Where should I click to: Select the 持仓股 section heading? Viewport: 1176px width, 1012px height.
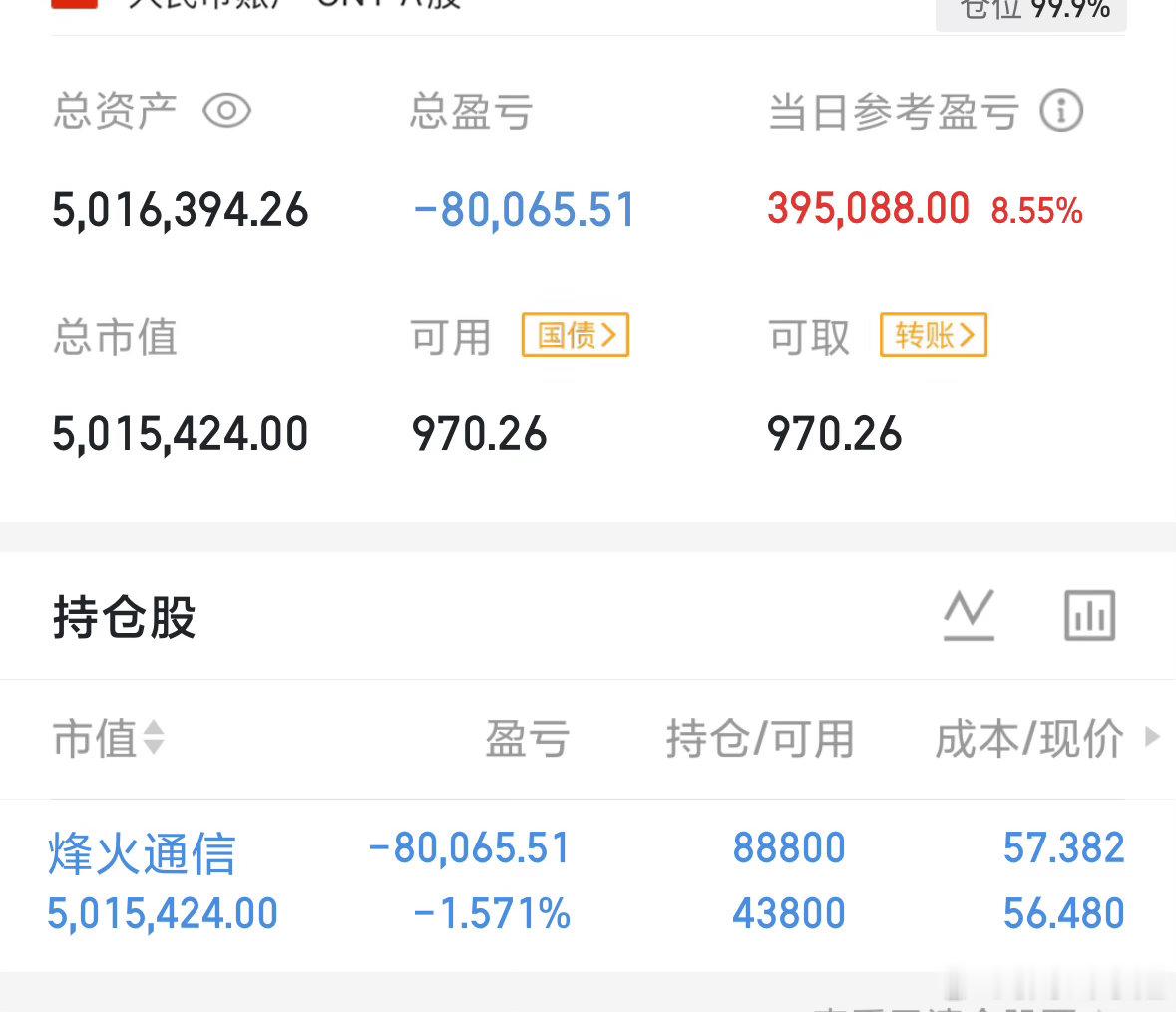pyautogui.click(x=125, y=617)
